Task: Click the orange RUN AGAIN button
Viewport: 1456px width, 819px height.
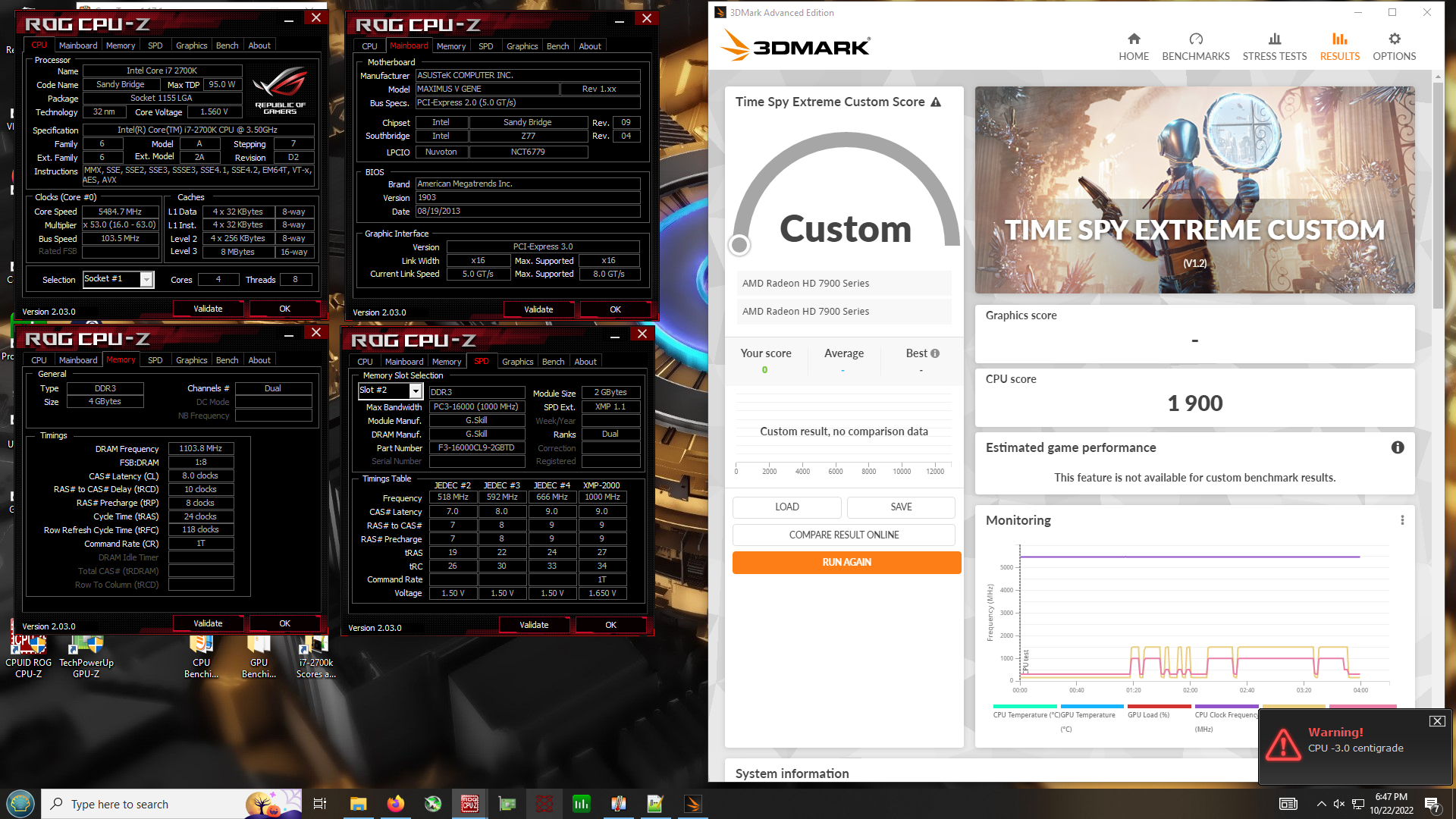Action: (846, 562)
